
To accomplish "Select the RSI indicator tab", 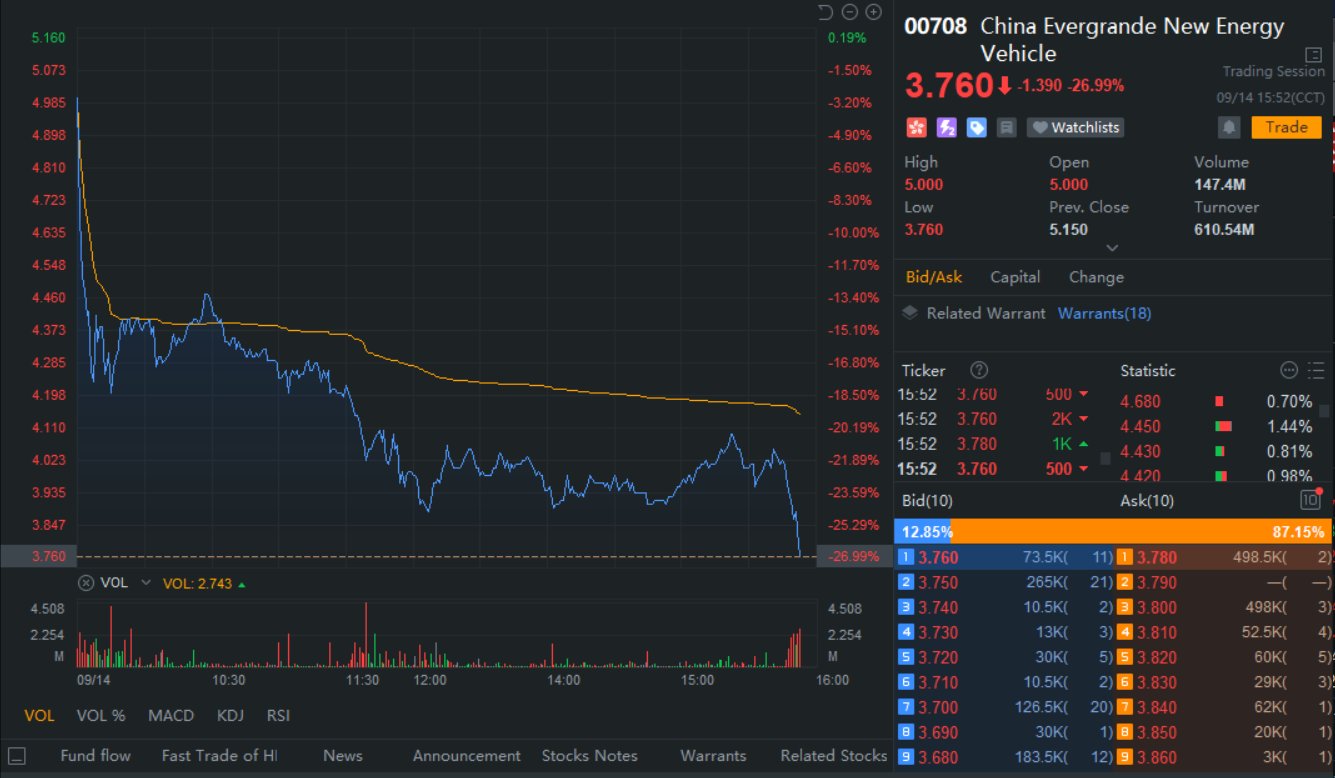I will pyautogui.click(x=278, y=715).
